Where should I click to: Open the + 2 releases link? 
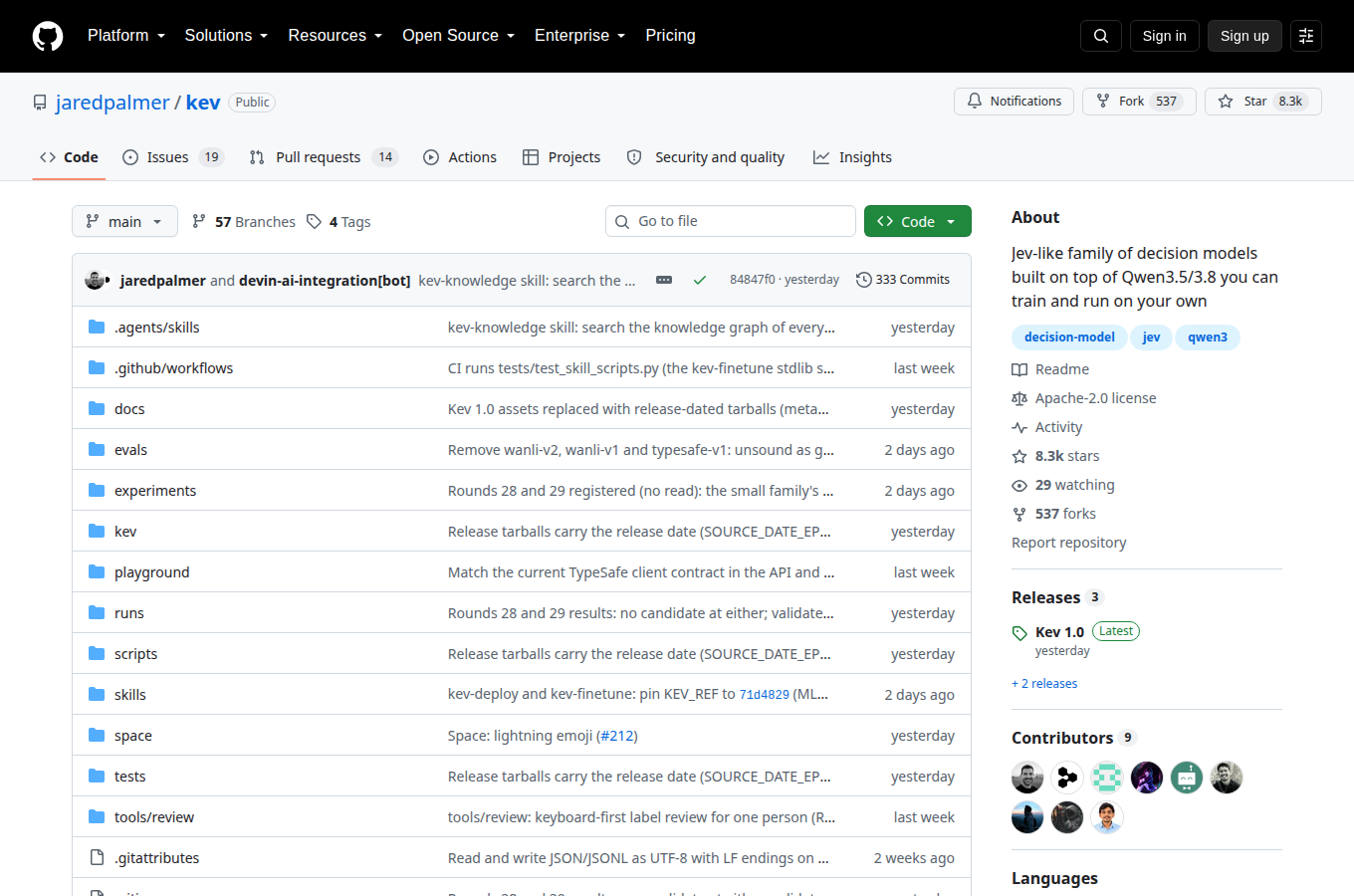click(1044, 684)
